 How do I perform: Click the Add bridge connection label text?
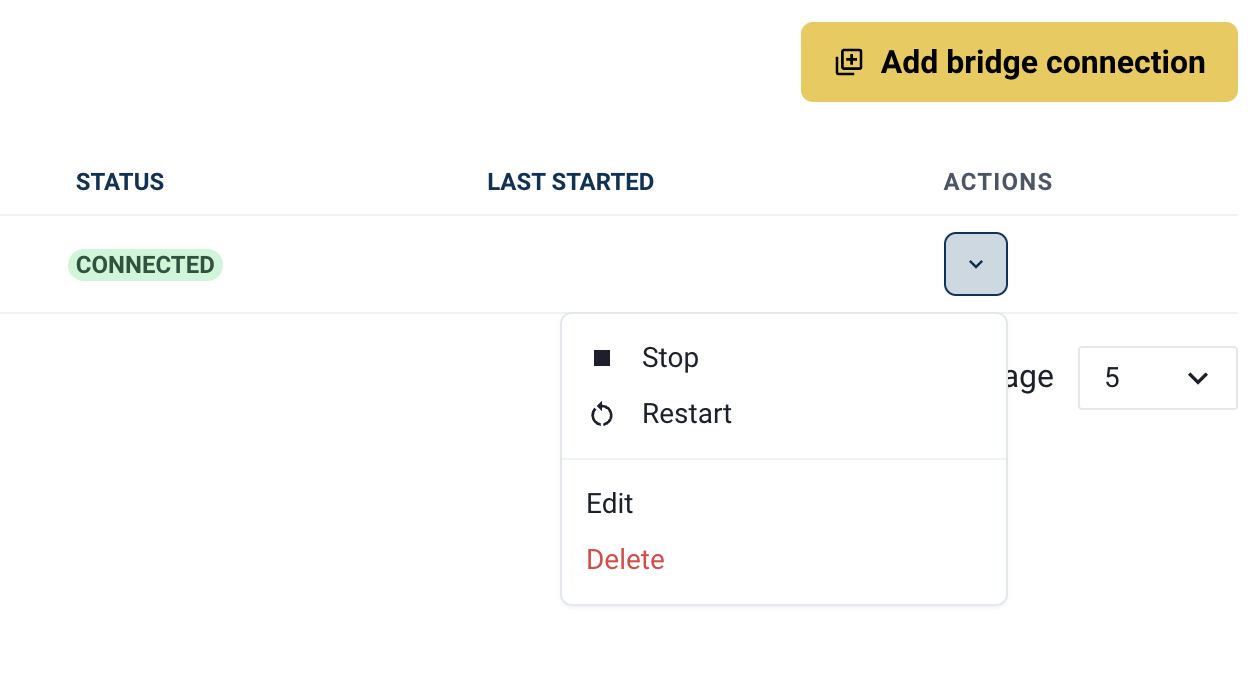pyautogui.click(x=1043, y=62)
